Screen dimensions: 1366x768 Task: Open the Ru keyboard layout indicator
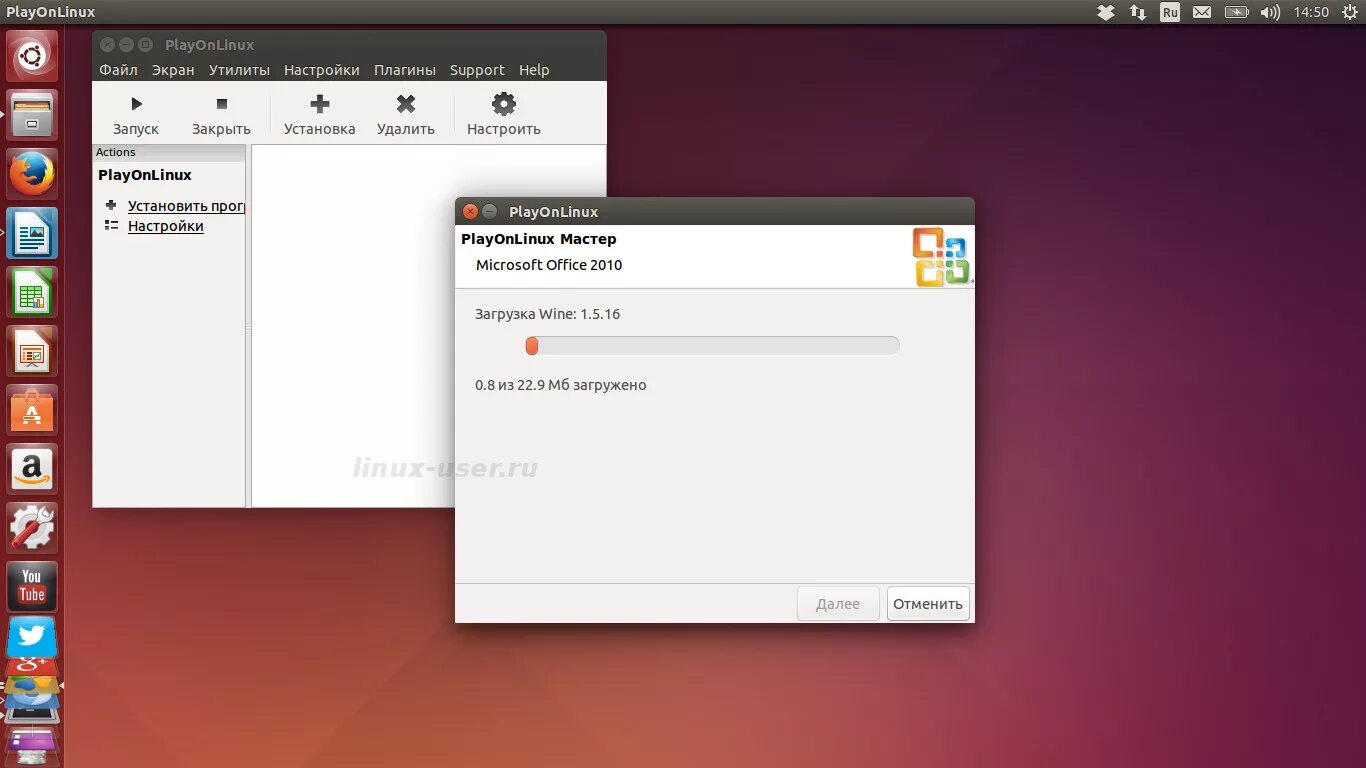tap(1170, 12)
